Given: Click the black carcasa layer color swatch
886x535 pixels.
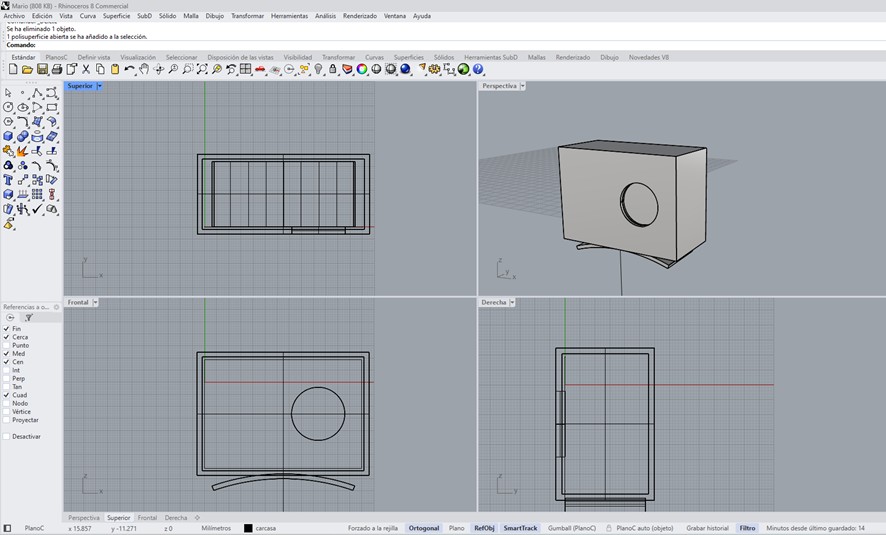Looking at the screenshot, I should tap(248, 528).
